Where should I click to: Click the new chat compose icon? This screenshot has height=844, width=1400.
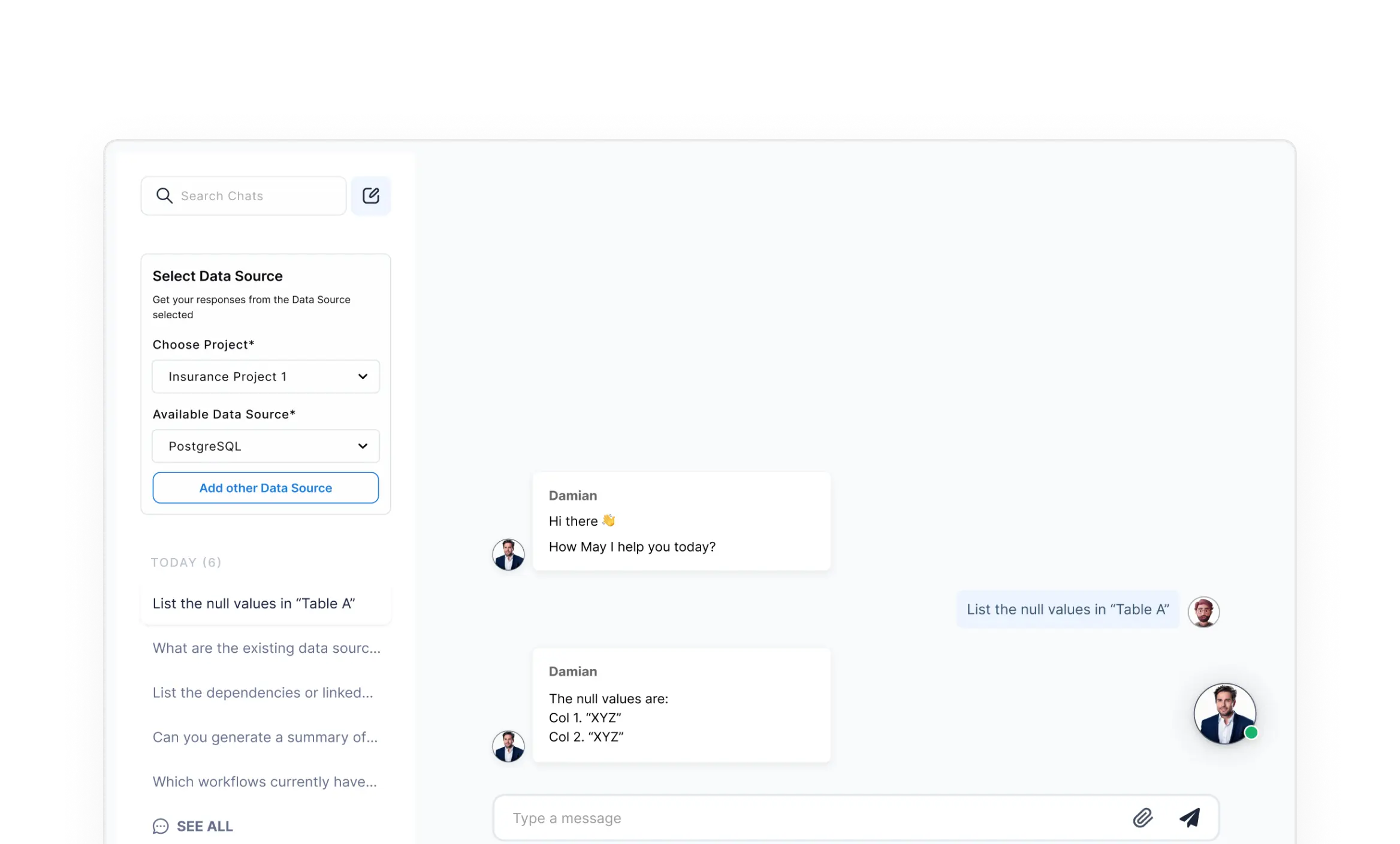click(370, 195)
